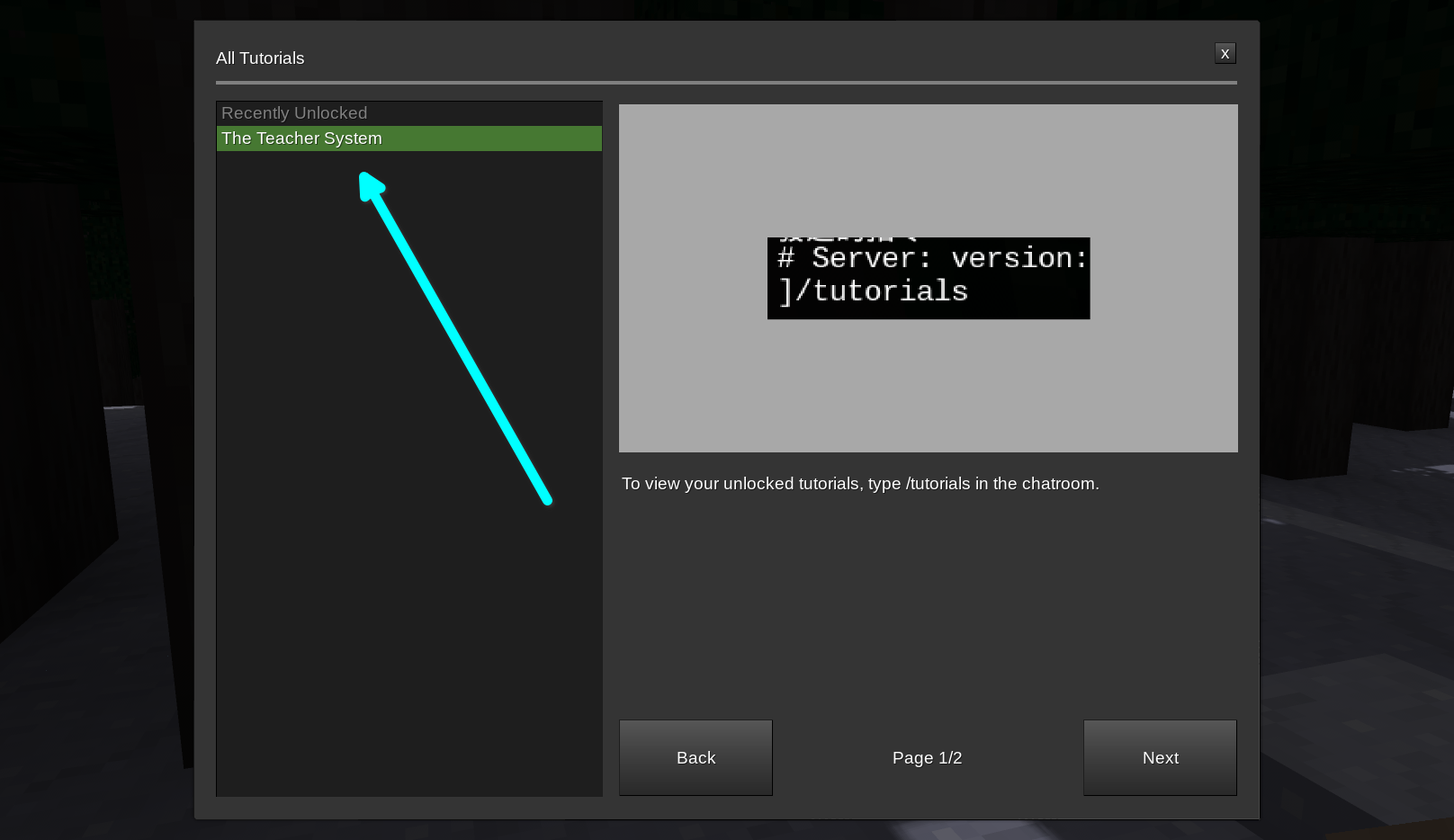Viewport: 1454px width, 840px height.
Task: Click the divider line beneath the dialog title
Action: (x=726, y=83)
